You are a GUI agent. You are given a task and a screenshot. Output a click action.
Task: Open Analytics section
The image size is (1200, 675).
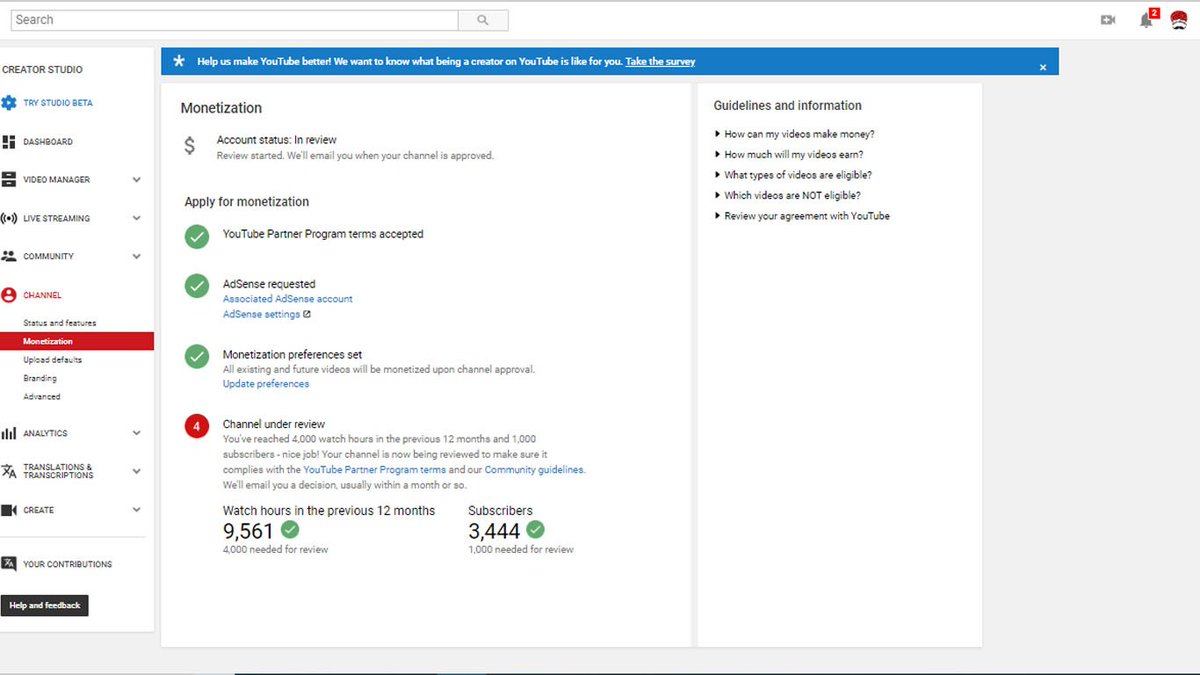click(45, 433)
